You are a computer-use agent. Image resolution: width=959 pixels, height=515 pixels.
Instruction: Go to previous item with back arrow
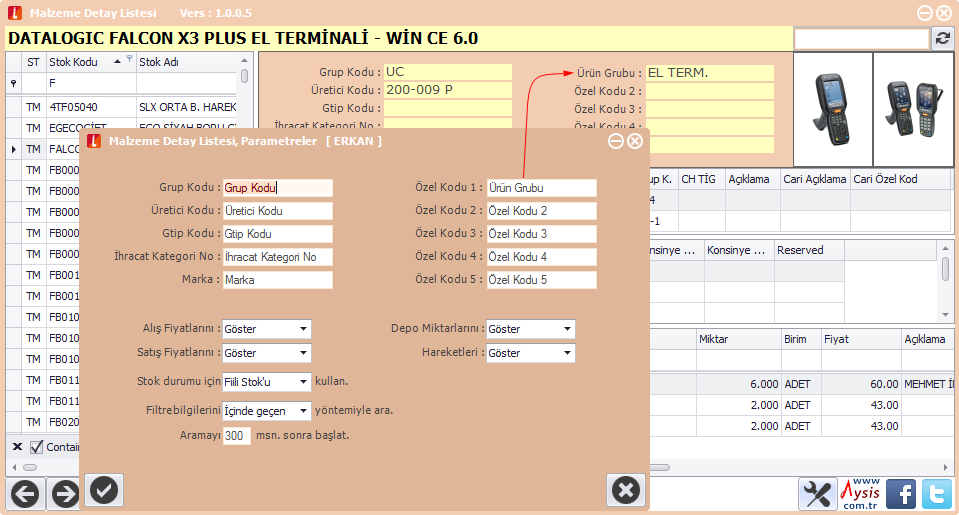(x=26, y=494)
